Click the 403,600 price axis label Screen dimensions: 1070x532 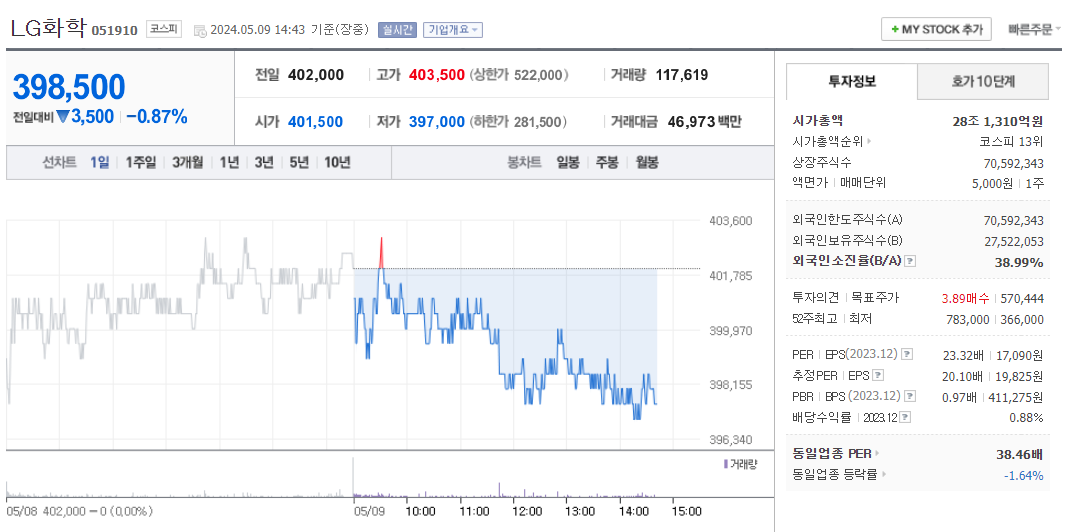point(731,221)
